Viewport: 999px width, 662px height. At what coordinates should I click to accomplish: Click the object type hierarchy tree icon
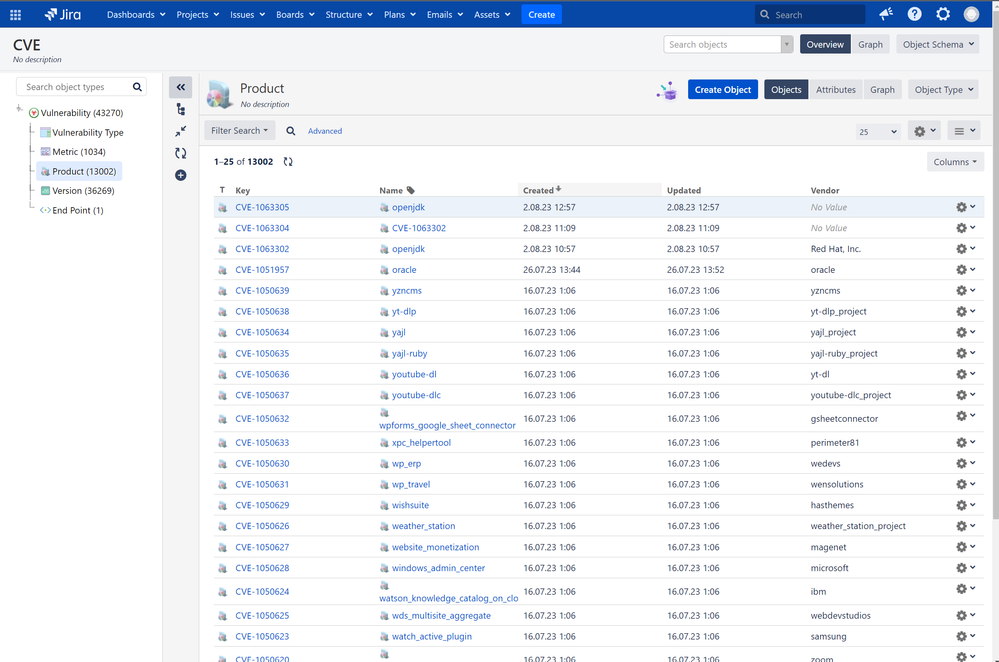[x=181, y=110]
